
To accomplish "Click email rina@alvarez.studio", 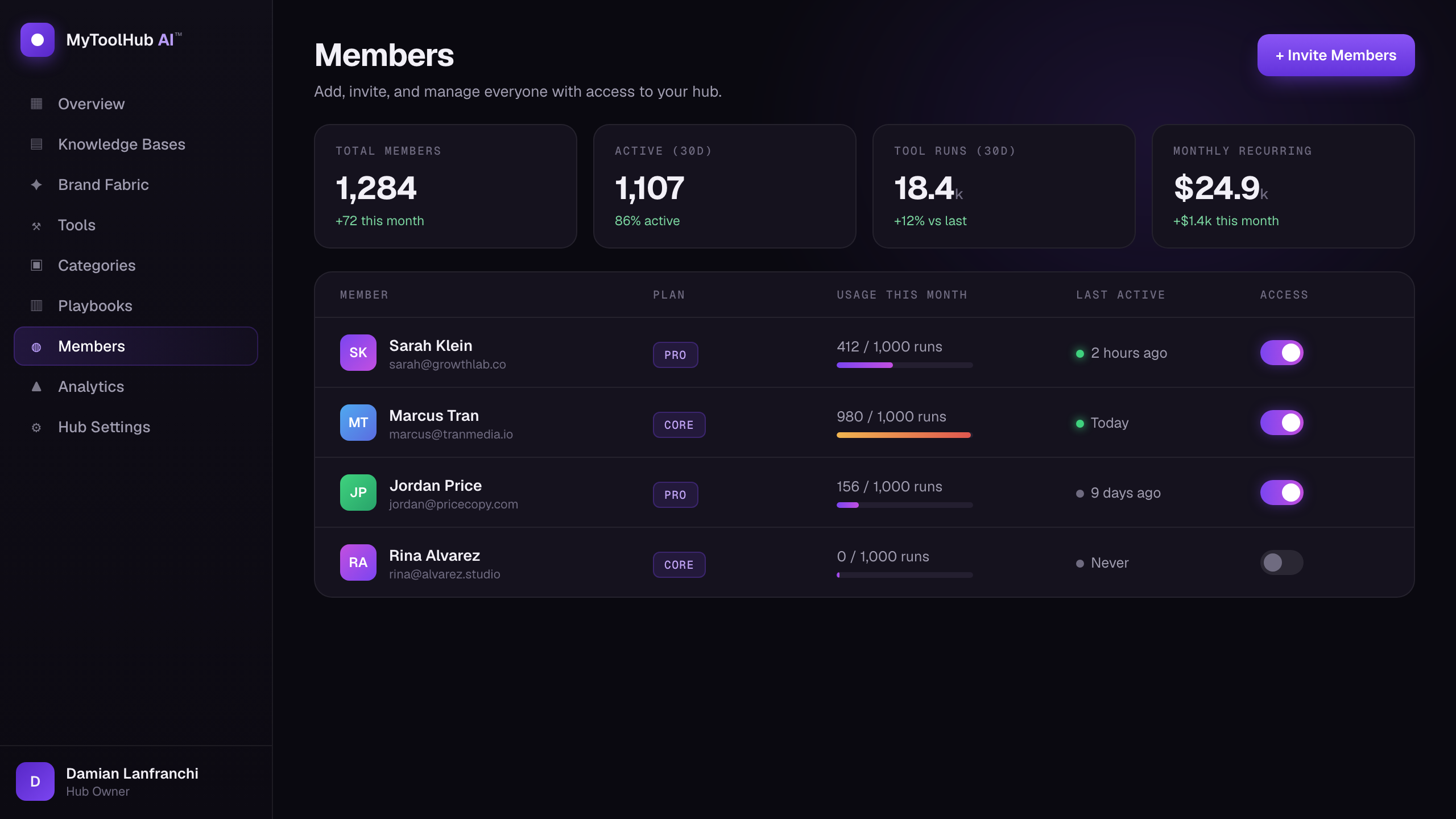I will pos(445,574).
